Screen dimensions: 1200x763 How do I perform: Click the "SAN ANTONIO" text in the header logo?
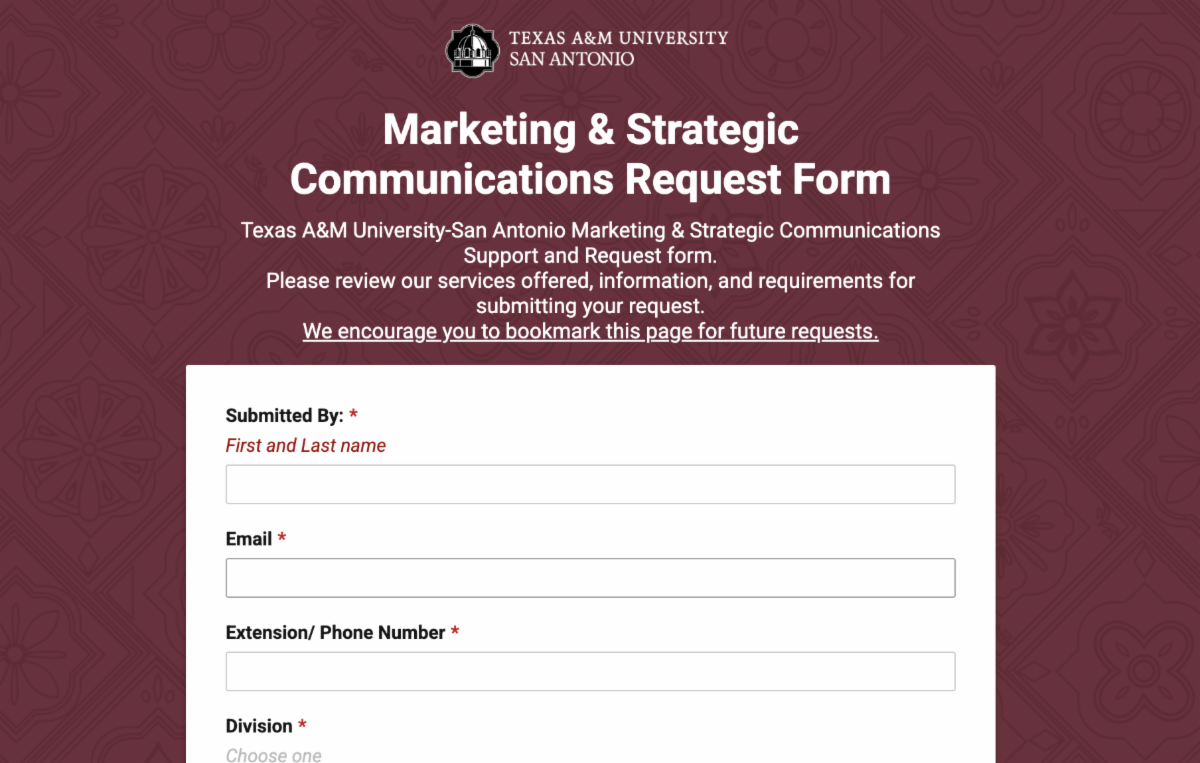pyautogui.click(x=571, y=59)
